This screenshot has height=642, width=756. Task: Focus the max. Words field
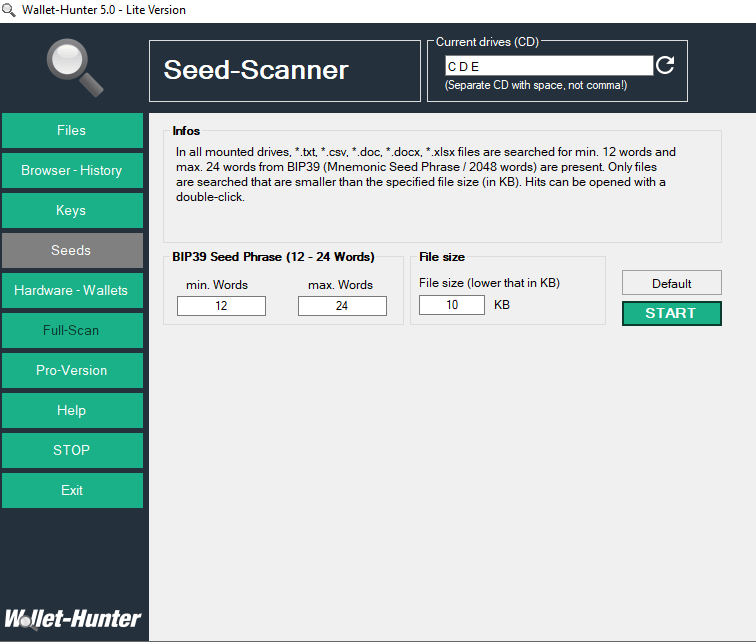click(x=342, y=306)
